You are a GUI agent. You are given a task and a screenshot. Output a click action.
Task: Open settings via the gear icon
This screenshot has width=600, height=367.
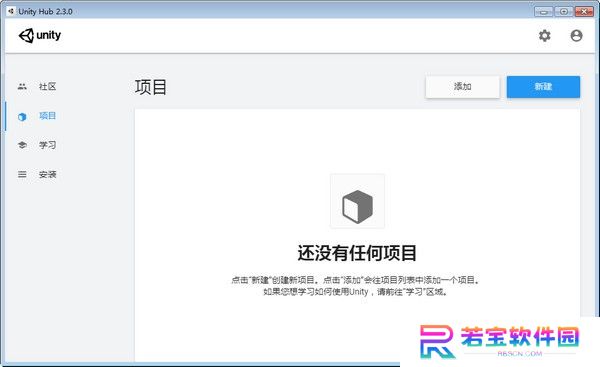545,36
